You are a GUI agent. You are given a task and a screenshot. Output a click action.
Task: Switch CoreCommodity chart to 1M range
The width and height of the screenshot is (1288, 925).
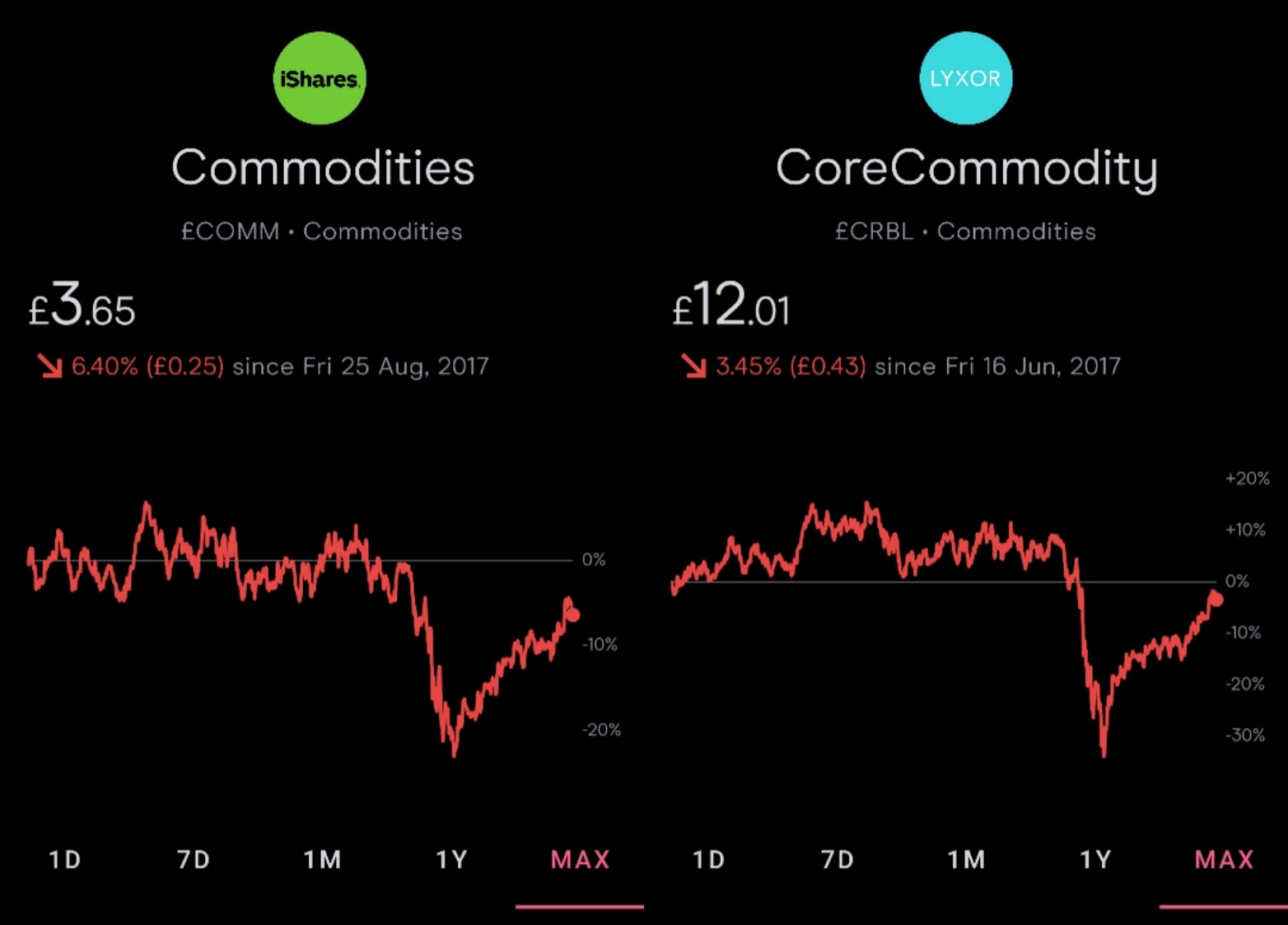pos(966,860)
